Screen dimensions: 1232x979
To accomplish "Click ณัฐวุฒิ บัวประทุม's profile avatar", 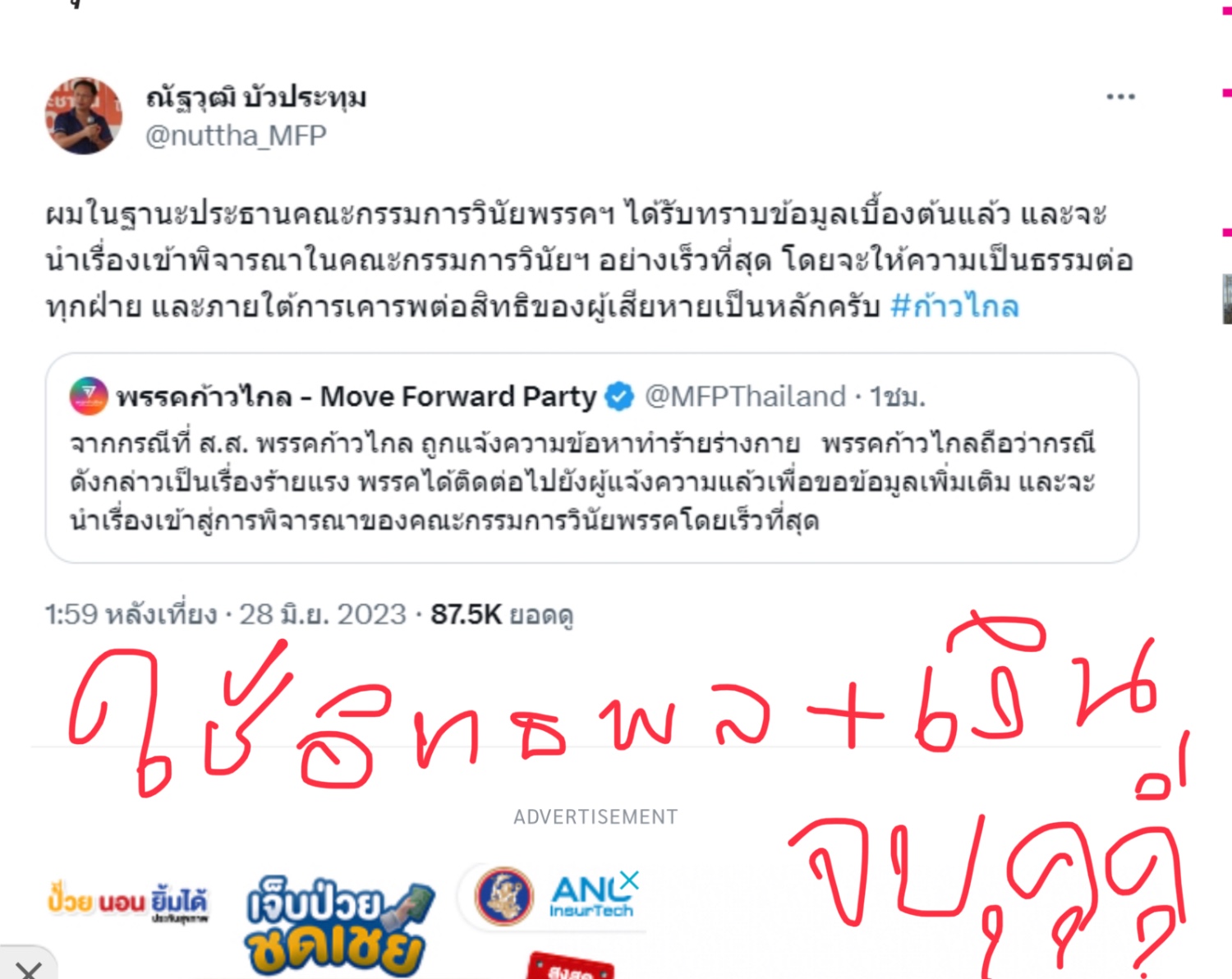I will coord(84,116).
